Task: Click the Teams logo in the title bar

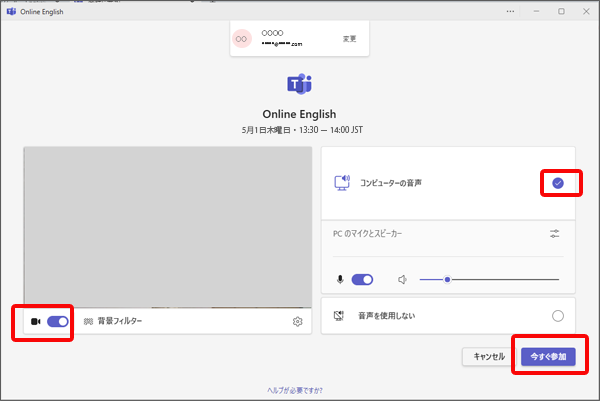Action: tap(11, 11)
